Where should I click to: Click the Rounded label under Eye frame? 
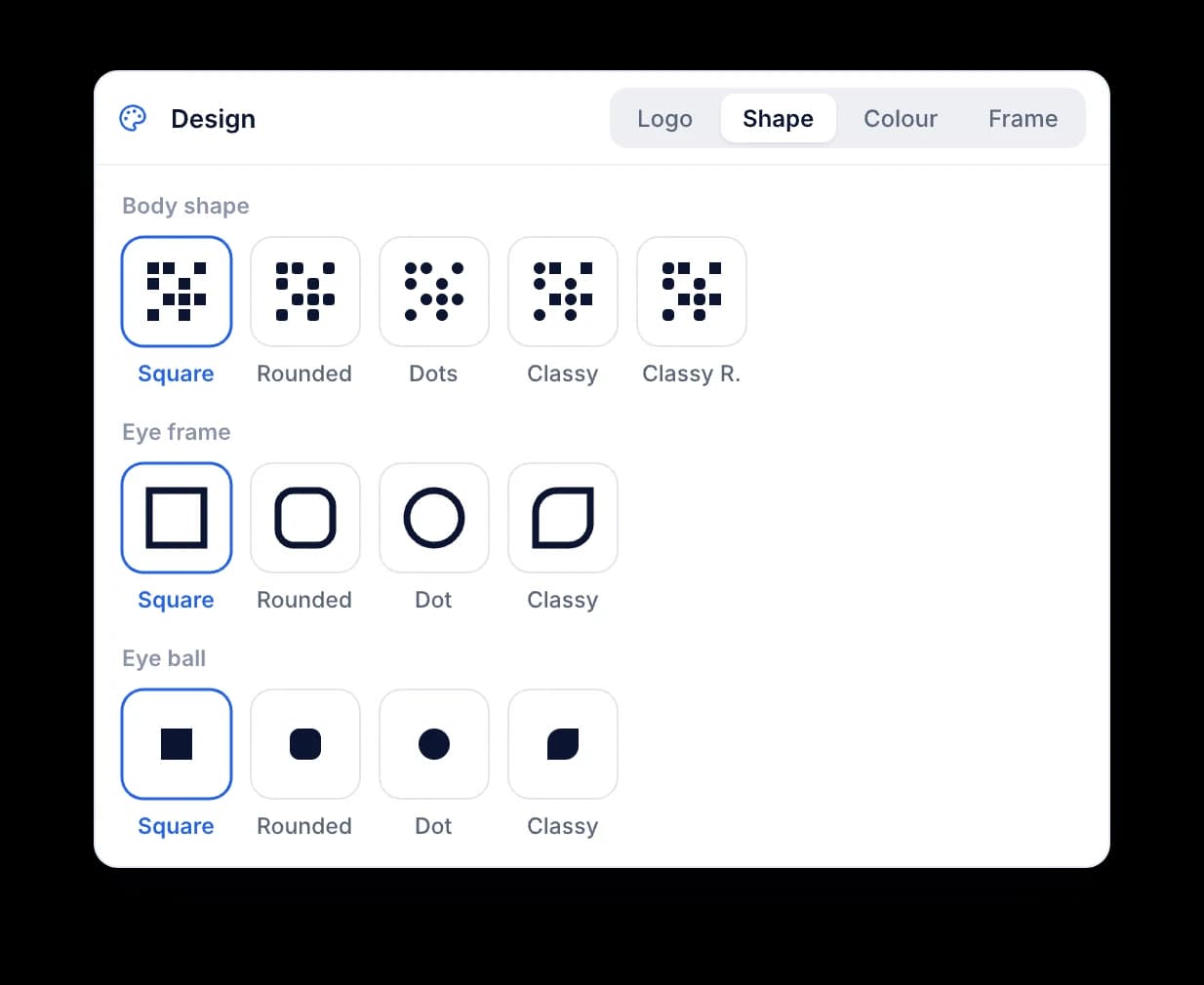(304, 600)
